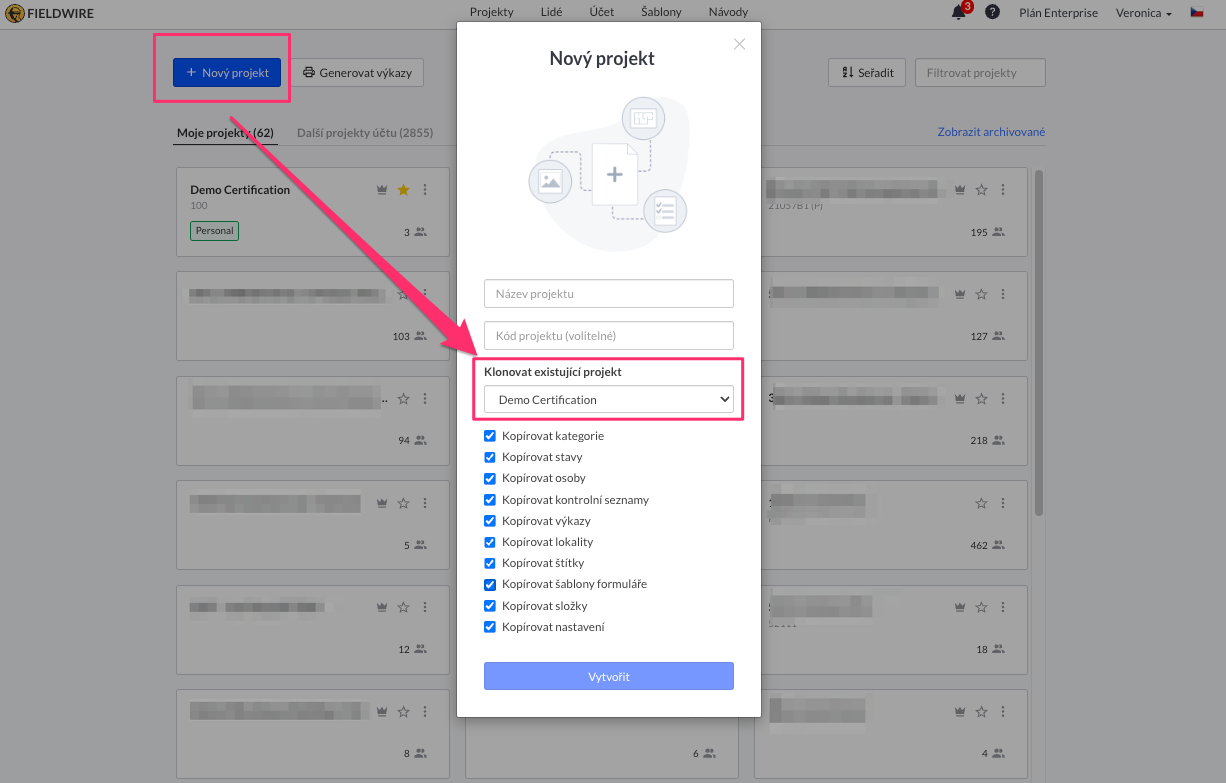Viewport: 1226px width, 783px height.
Task: Switch to Další projekty účtu tab
Action: point(365,133)
